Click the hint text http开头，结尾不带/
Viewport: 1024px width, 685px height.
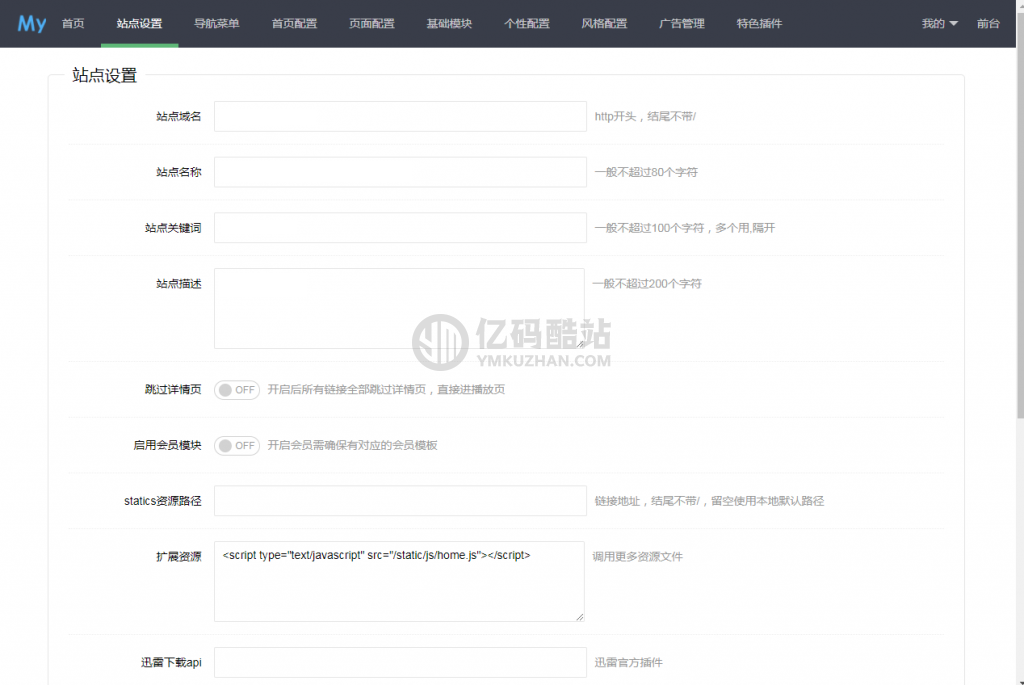tap(645, 116)
